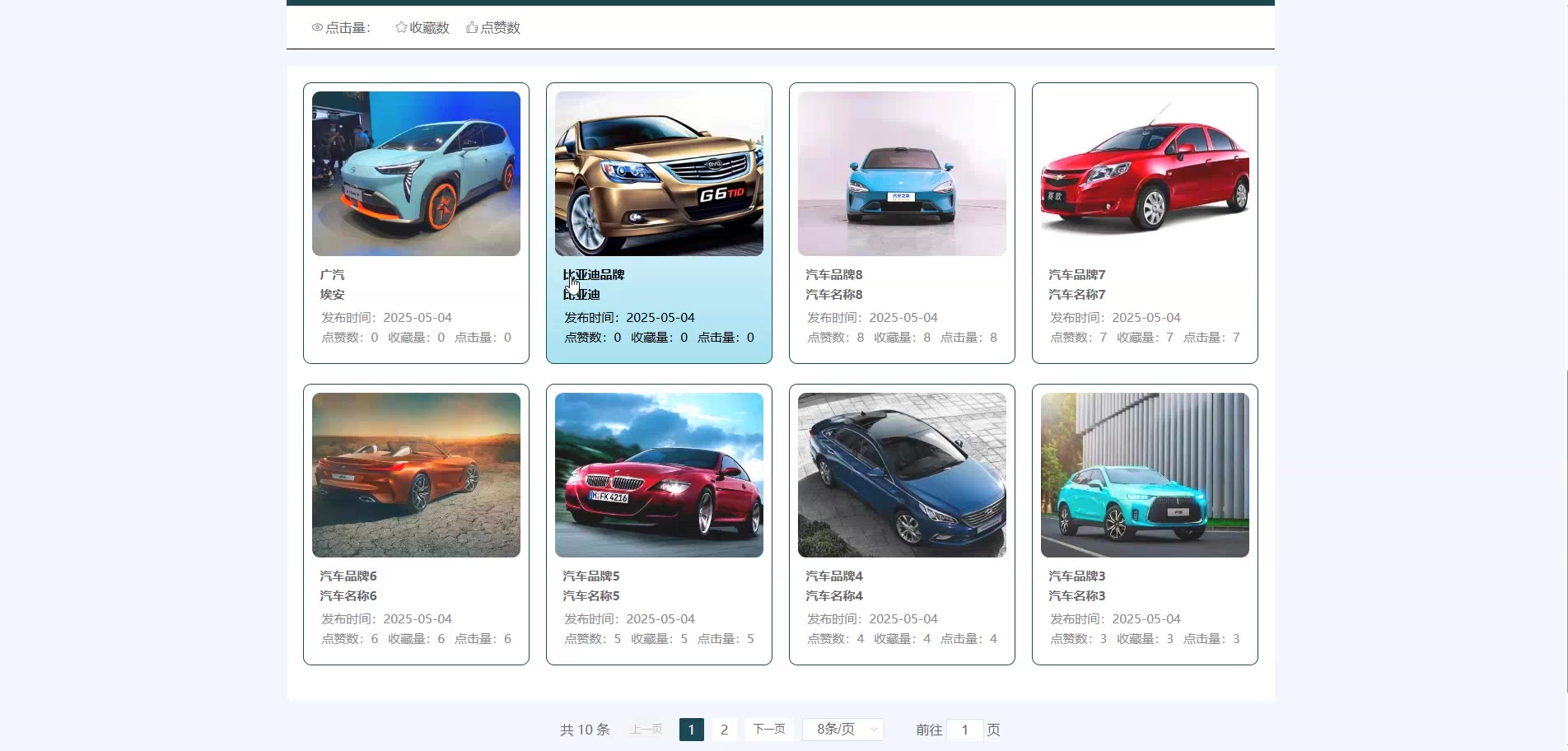Click the 比亚迪品牌 brand title
The height and width of the screenshot is (751, 1568).
(x=594, y=275)
